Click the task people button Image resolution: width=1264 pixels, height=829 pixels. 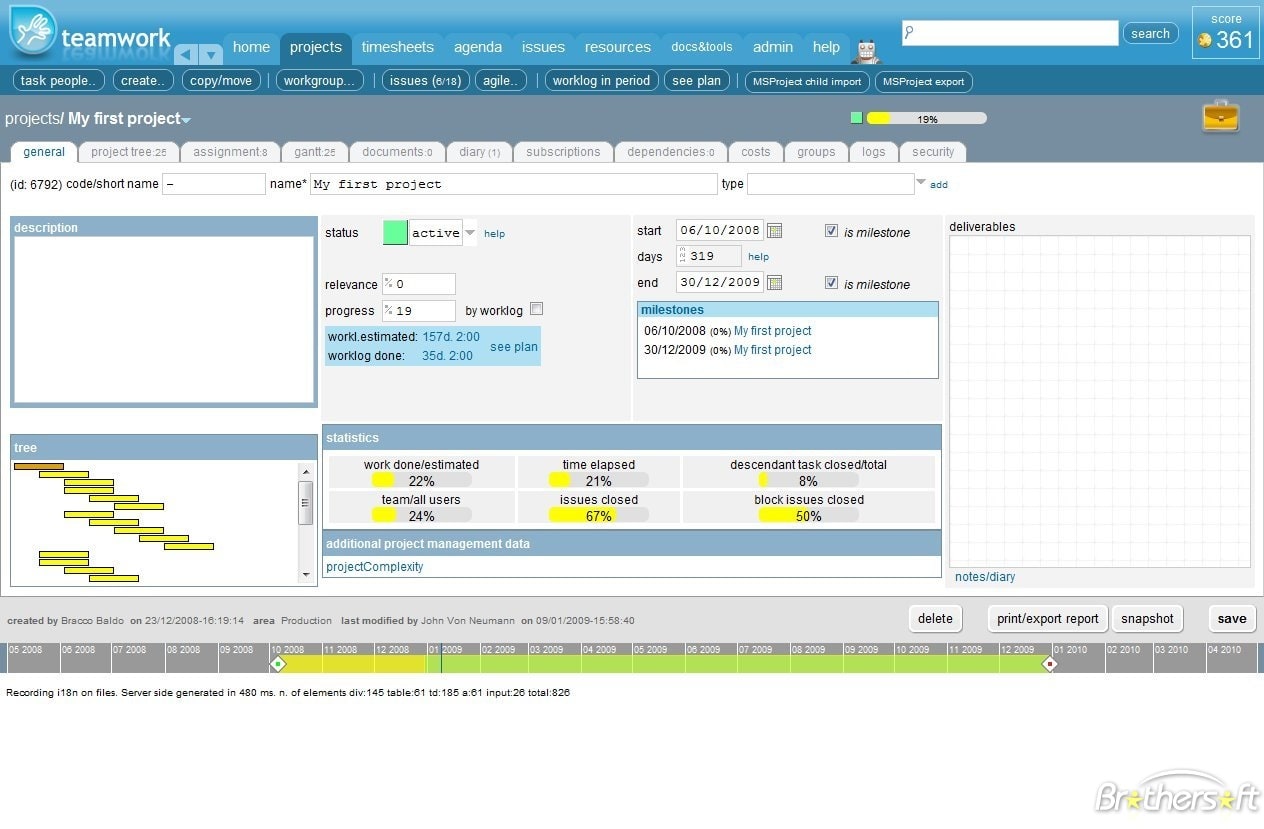(x=59, y=81)
